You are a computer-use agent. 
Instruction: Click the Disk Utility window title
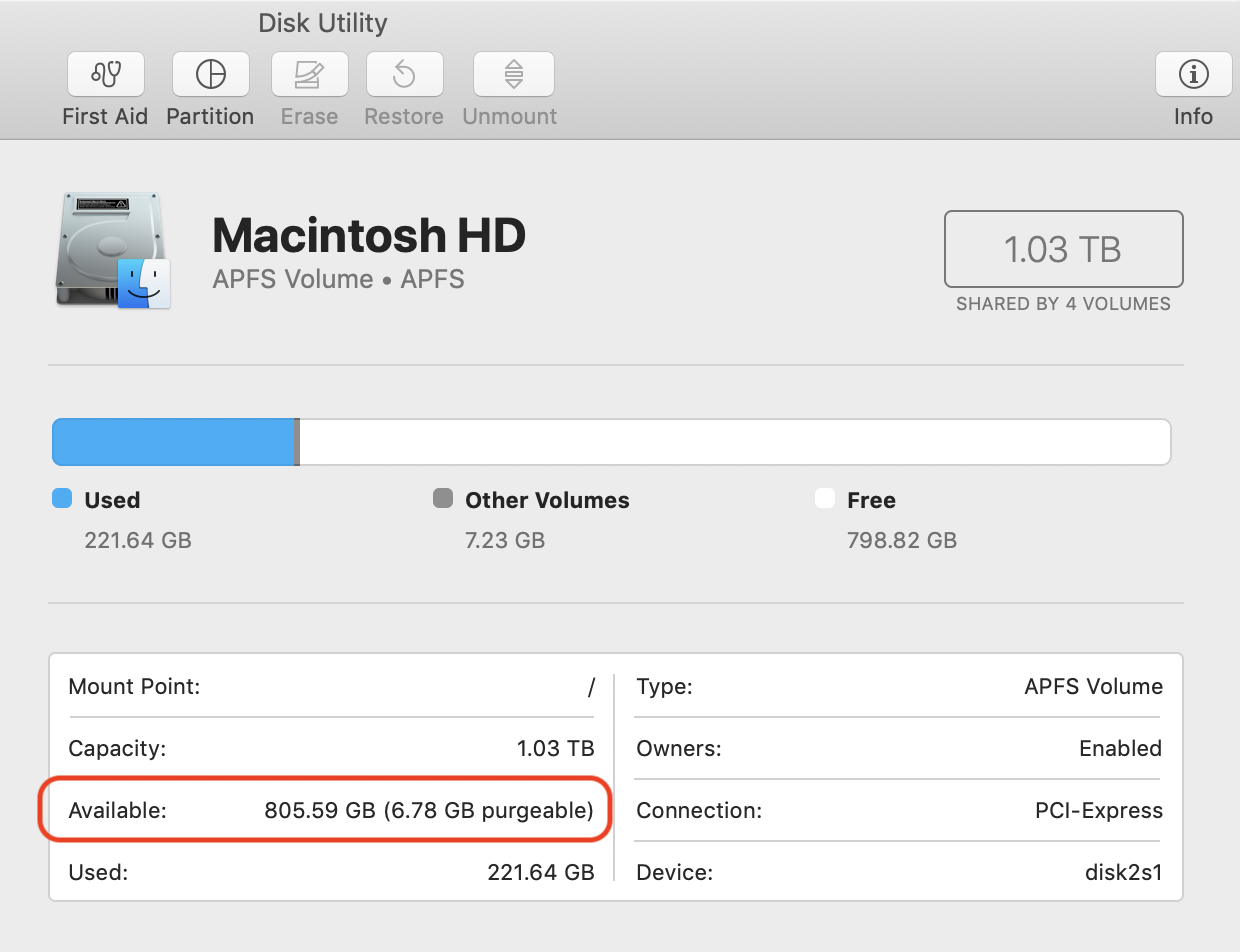pos(323,23)
